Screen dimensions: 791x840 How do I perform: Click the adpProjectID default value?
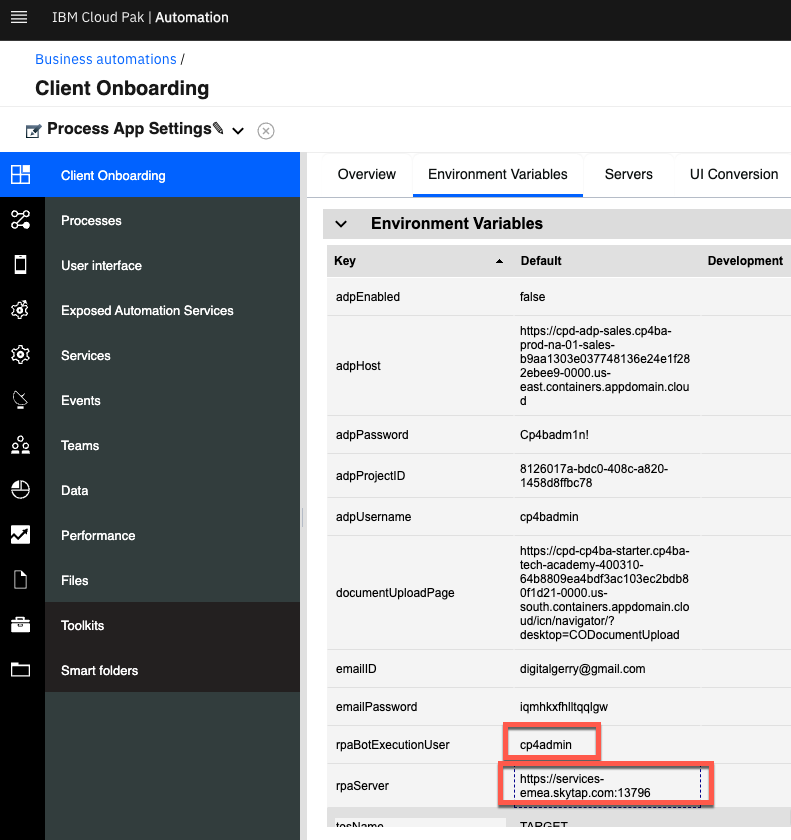pyautogui.click(x=593, y=476)
